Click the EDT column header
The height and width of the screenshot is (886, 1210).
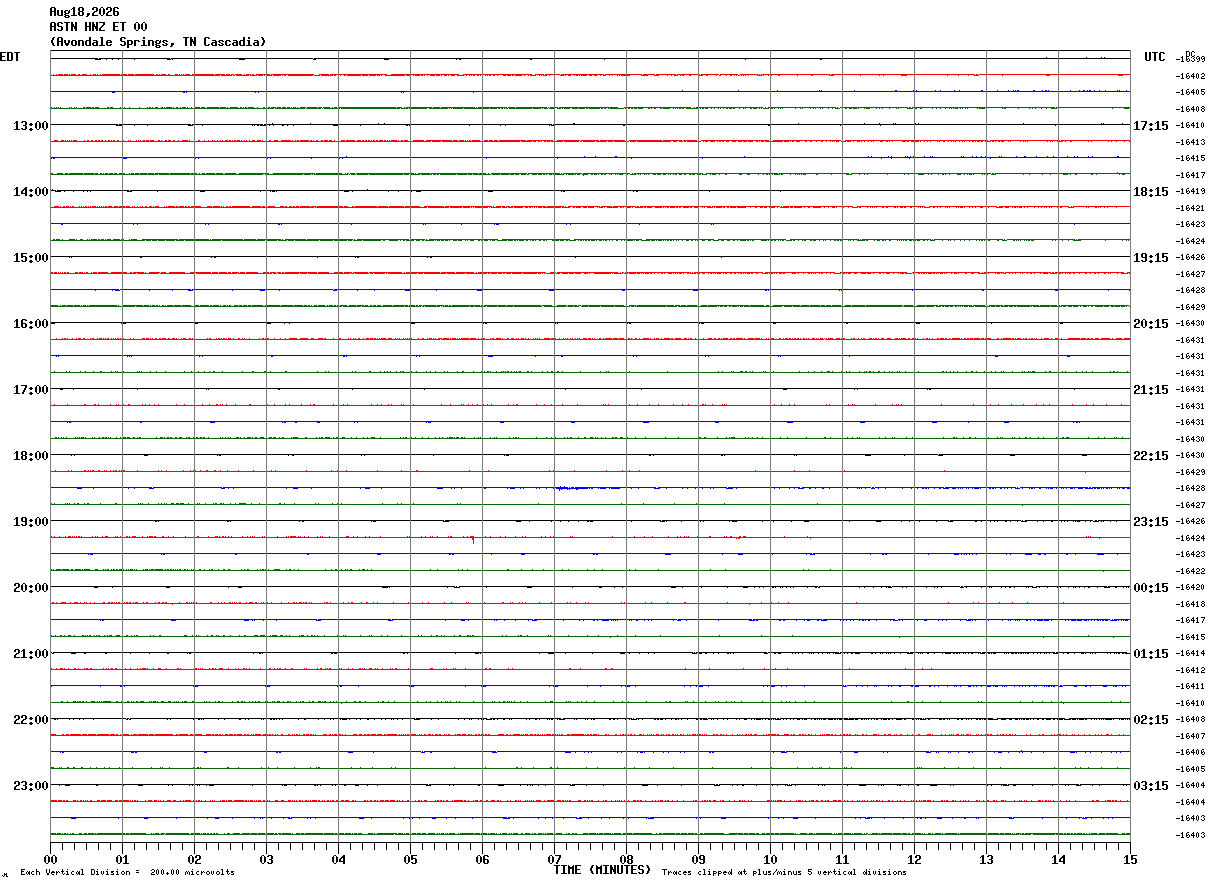click(x=10, y=57)
